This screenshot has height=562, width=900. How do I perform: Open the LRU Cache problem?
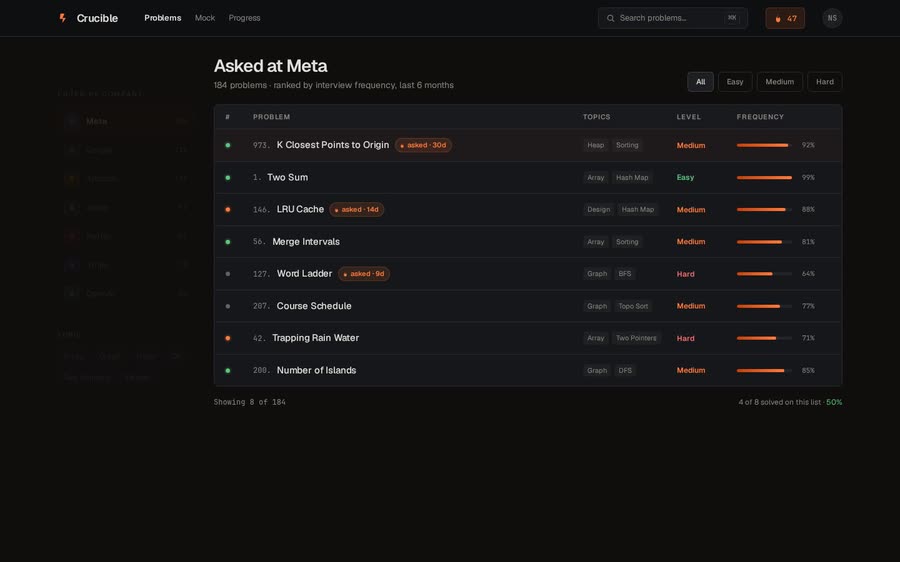[x=300, y=210]
